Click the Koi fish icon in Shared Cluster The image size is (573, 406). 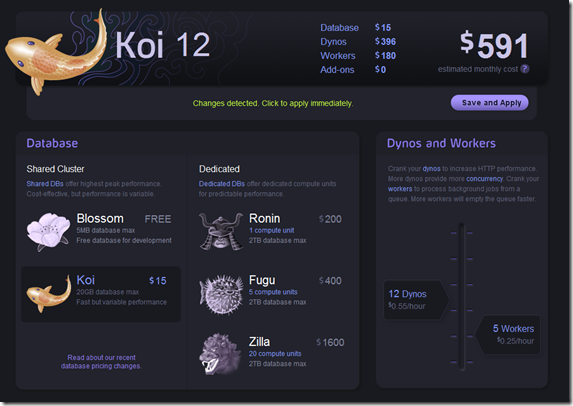point(49,294)
